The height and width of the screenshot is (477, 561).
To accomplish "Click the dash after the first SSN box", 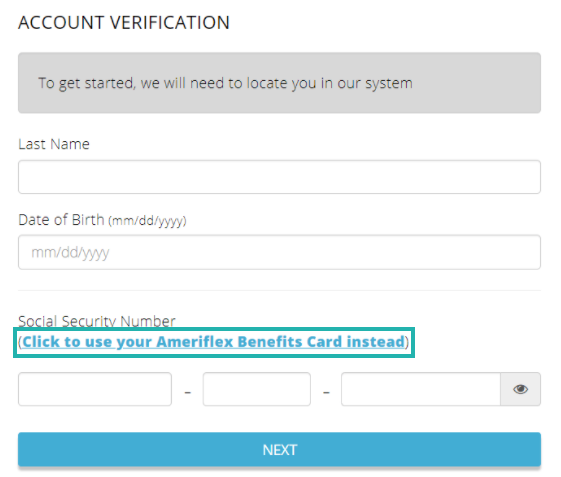I will (x=187, y=393).
